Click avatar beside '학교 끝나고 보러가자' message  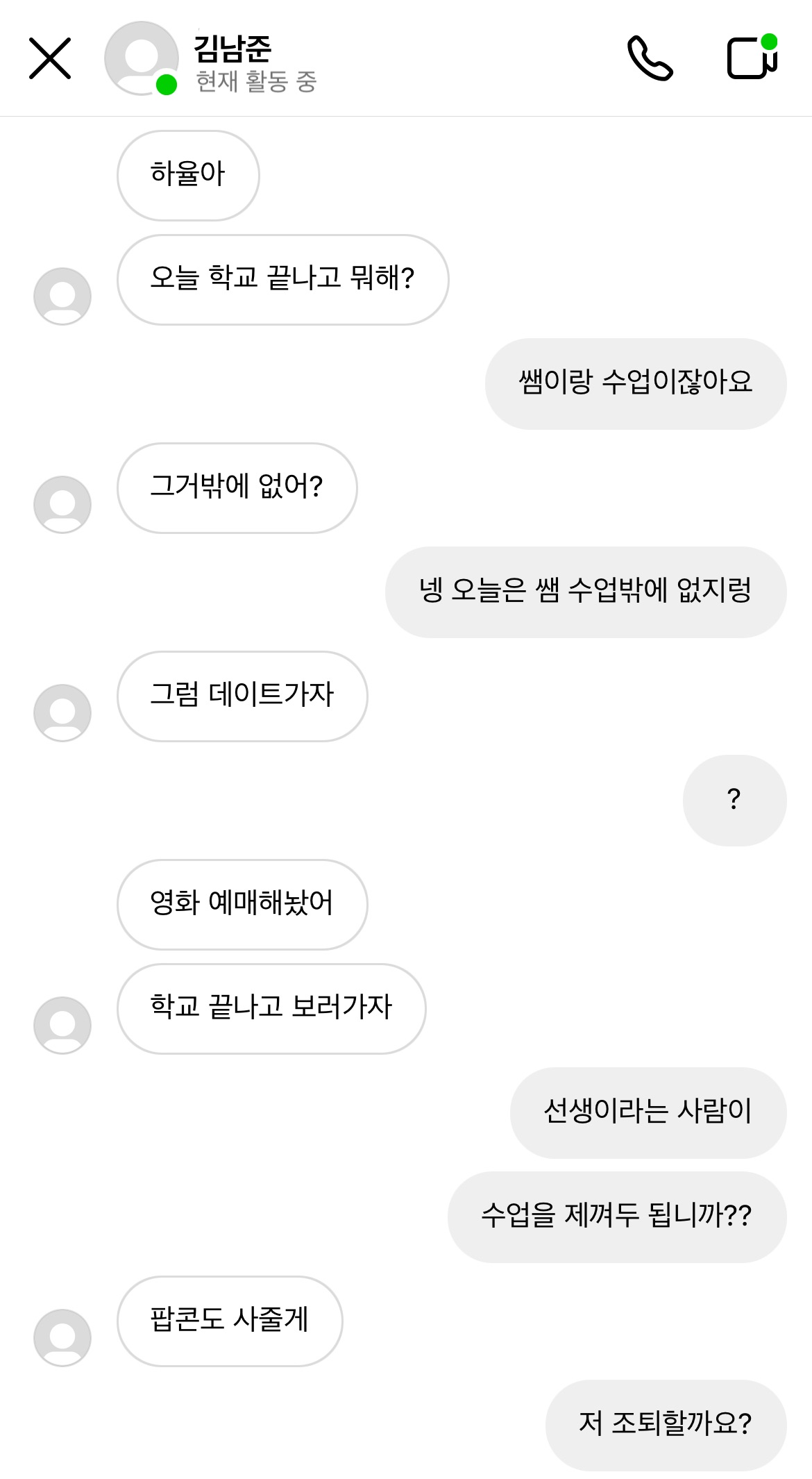coord(62,1026)
